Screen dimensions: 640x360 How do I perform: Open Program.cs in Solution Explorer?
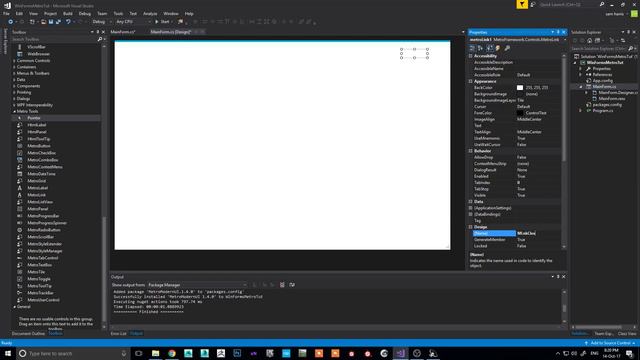[x=602, y=111]
